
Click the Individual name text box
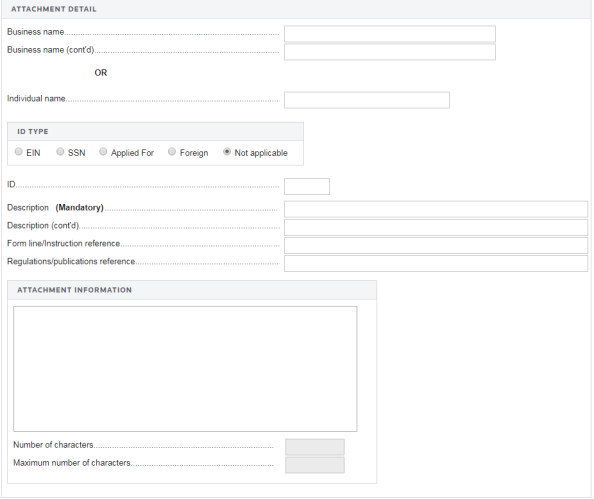(x=367, y=100)
